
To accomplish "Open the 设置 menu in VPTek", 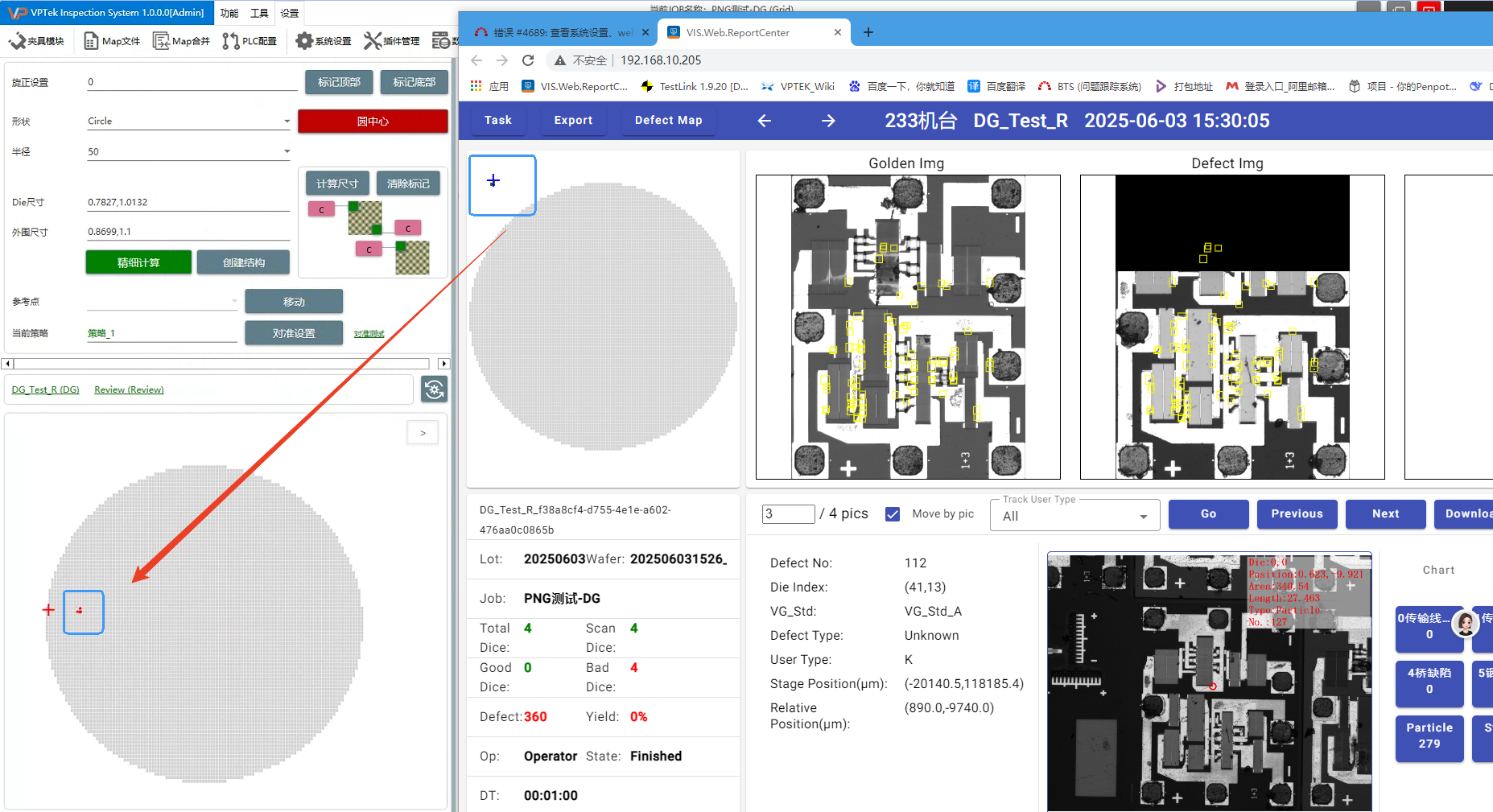I will coord(290,13).
